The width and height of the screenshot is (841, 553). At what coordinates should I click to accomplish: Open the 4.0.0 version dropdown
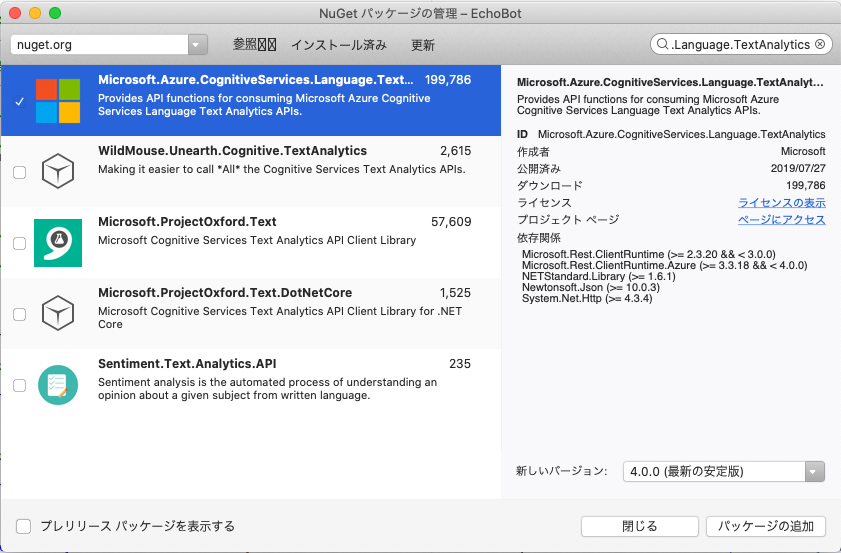724,471
